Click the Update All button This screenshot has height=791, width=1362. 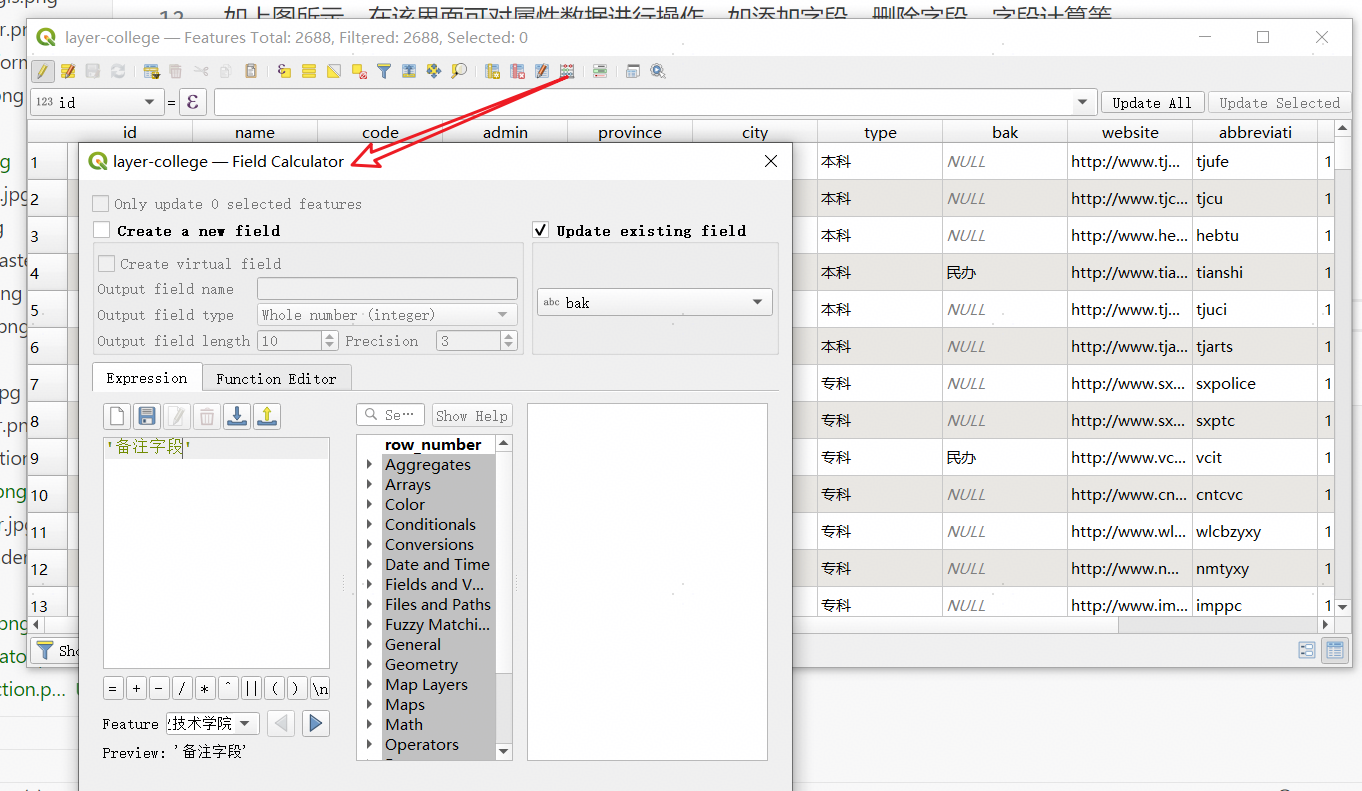1152,102
